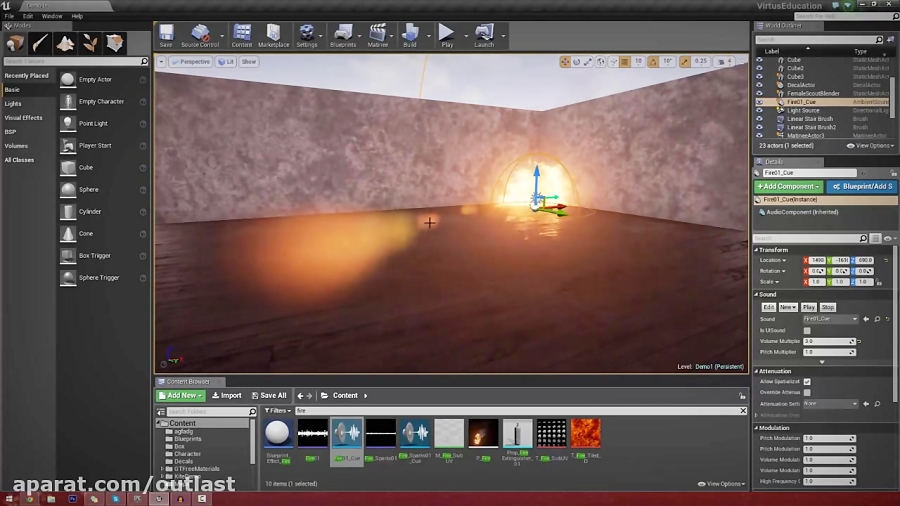Screen dimensions: 900x506
Task: Click the Save All button
Action: (269, 395)
